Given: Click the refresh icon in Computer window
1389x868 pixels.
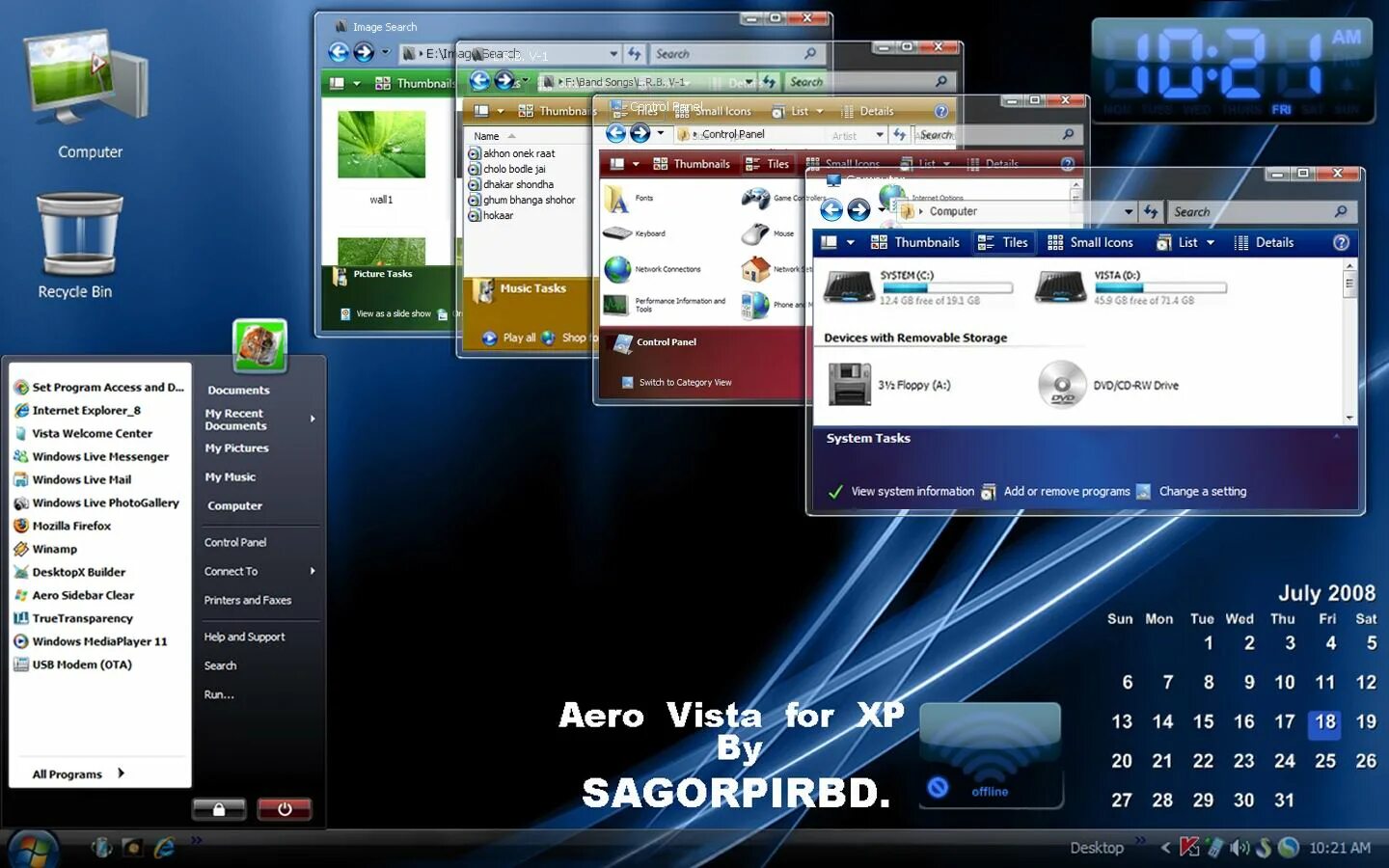Looking at the screenshot, I should (1151, 211).
